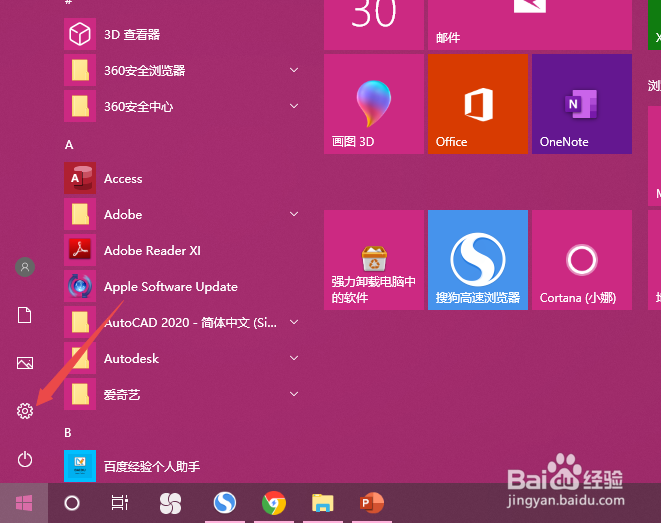Click the 爱奇艺 folder name
Viewport: 661px width, 523px height.
pyautogui.click(x=122, y=395)
